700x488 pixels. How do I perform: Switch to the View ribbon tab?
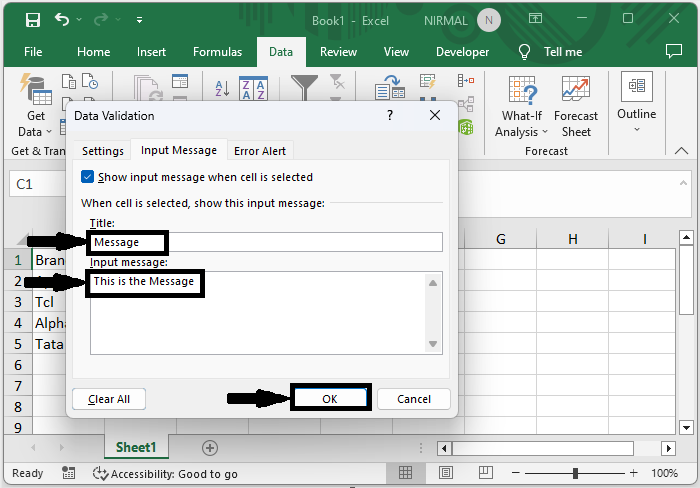396,52
